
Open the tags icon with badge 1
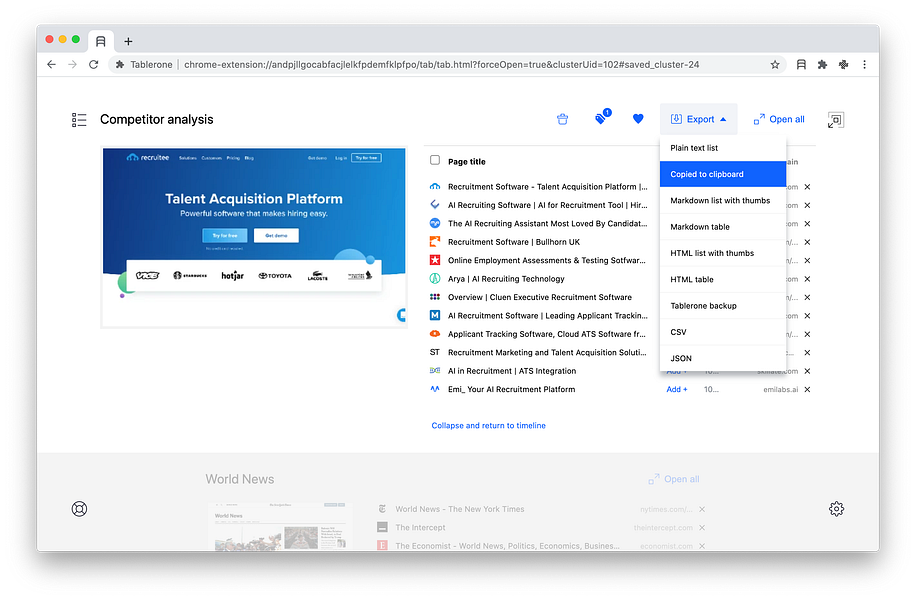pos(602,117)
